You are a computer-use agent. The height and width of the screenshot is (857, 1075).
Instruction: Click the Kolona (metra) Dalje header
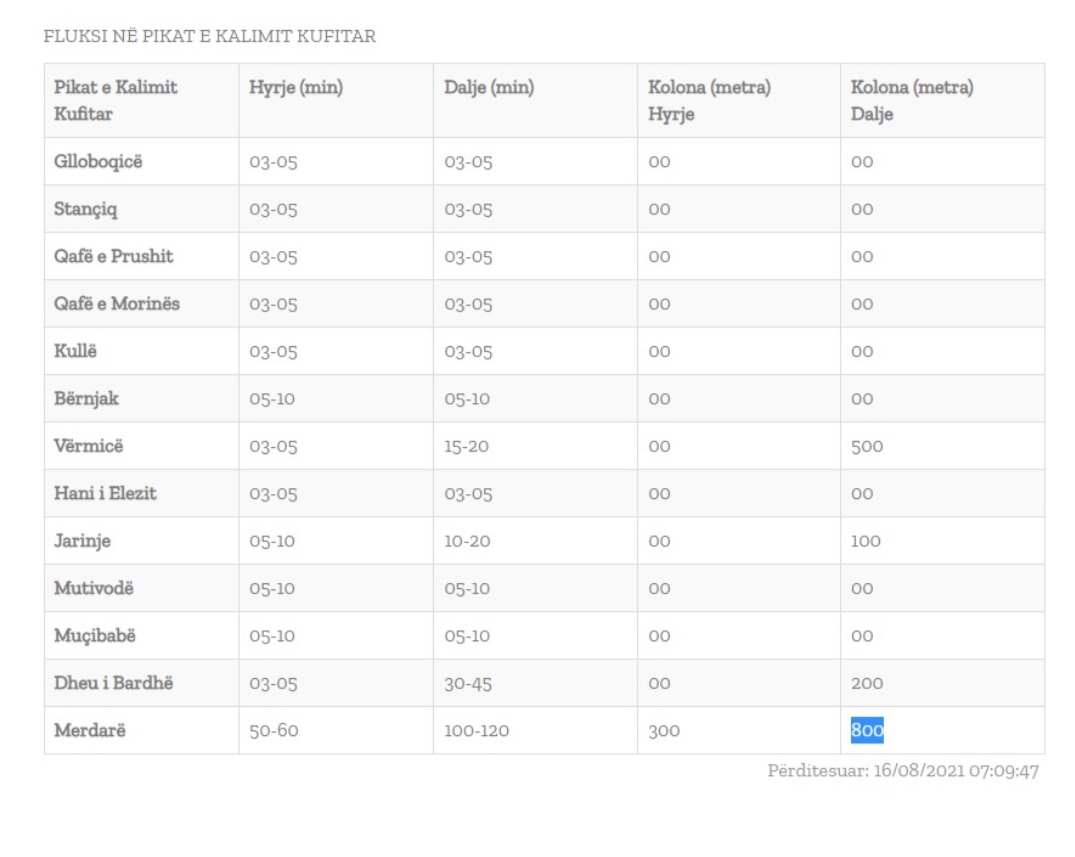click(912, 101)
